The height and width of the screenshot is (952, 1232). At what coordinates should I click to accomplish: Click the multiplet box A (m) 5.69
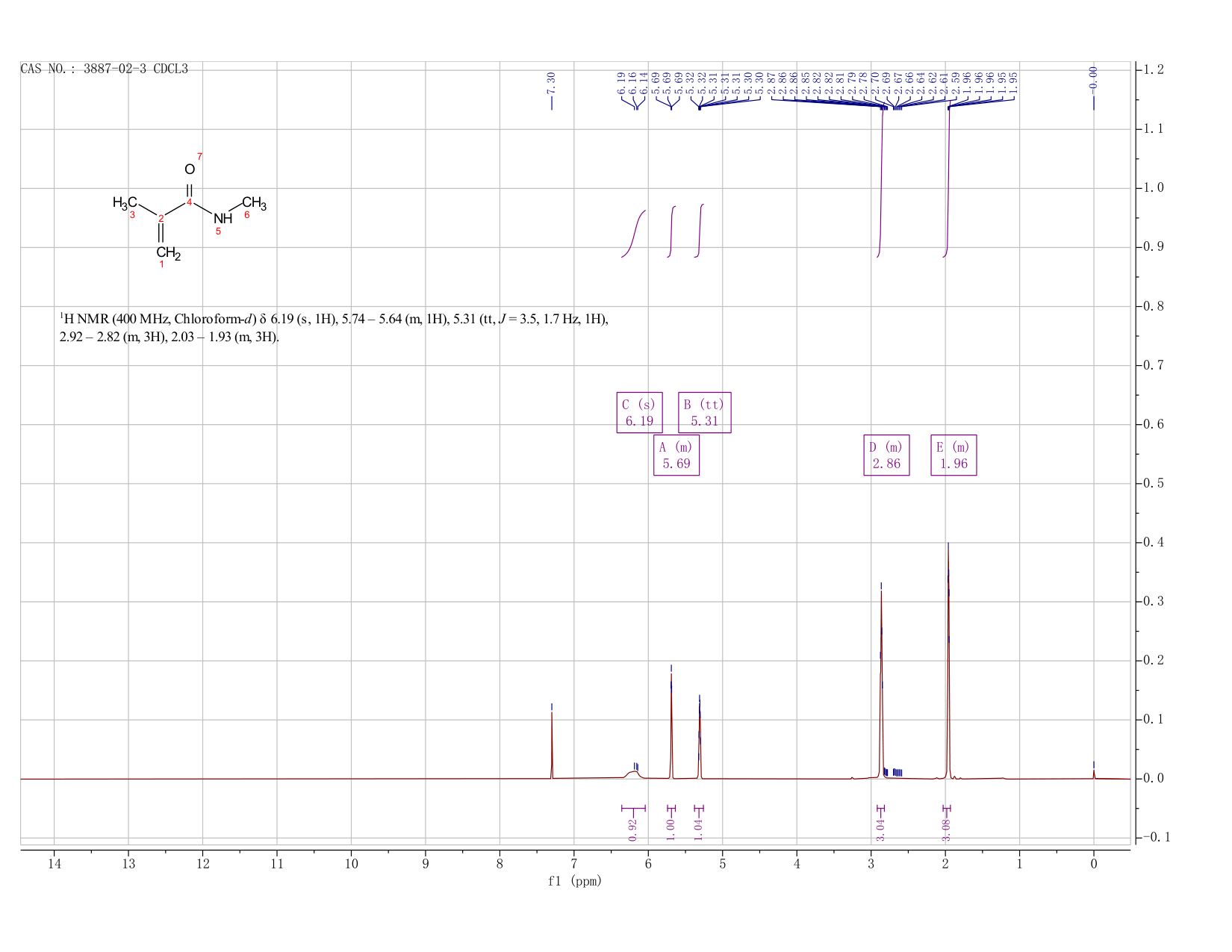click(676, 455)
